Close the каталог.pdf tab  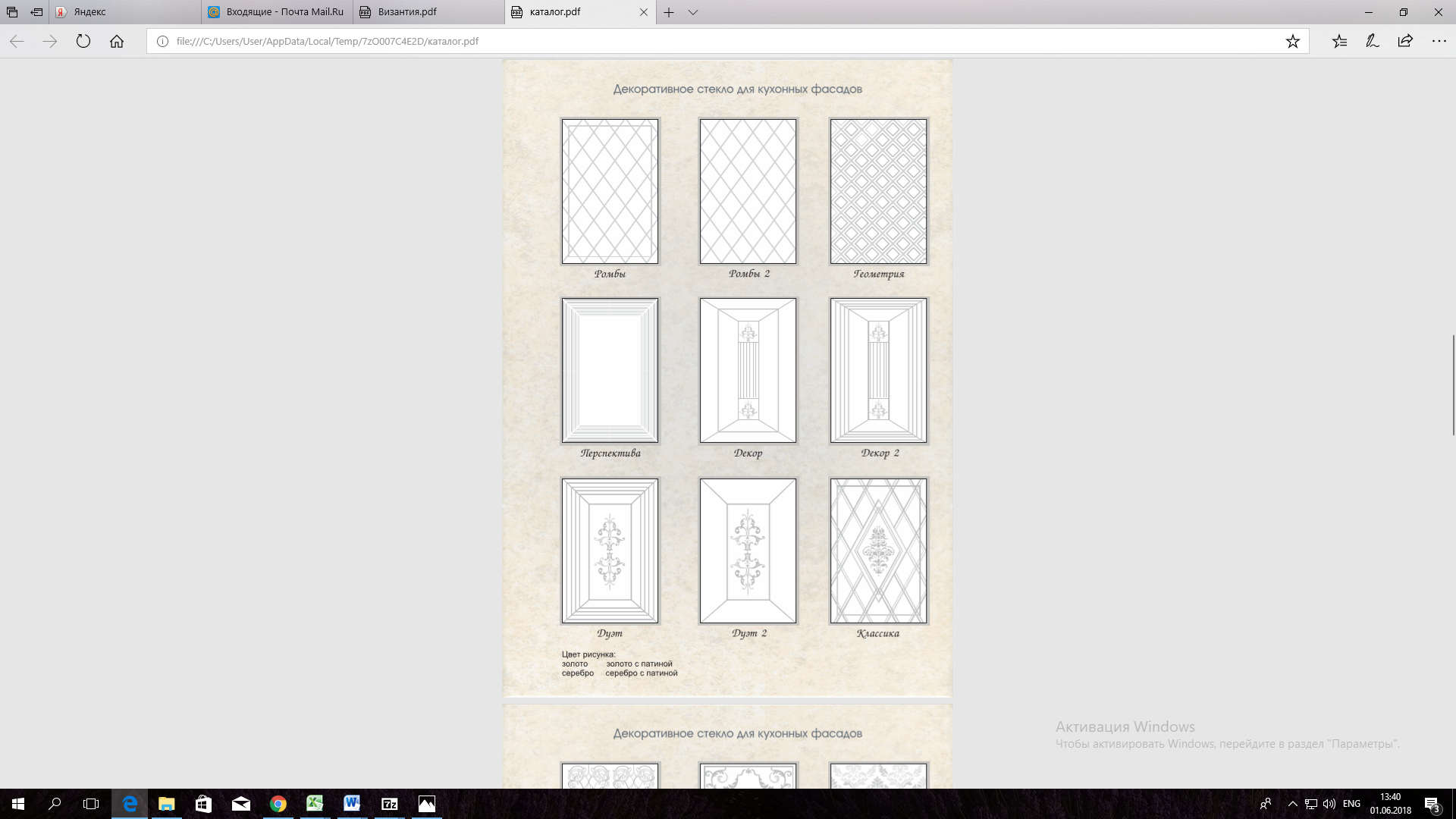(x=644, y=12)
